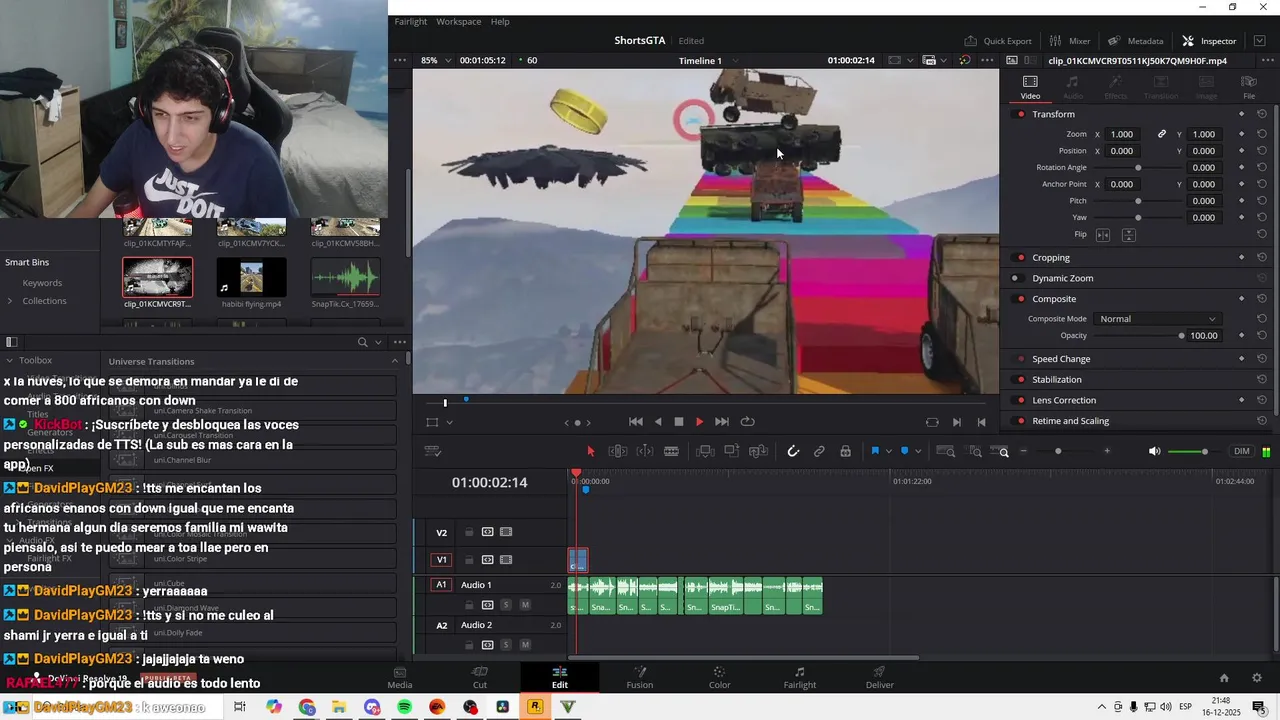
Task: Open the Workspace menu
Action: (x=458, y=21)
